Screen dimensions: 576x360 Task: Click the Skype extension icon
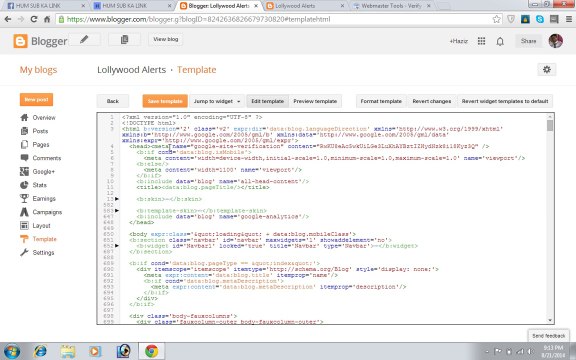540,19
